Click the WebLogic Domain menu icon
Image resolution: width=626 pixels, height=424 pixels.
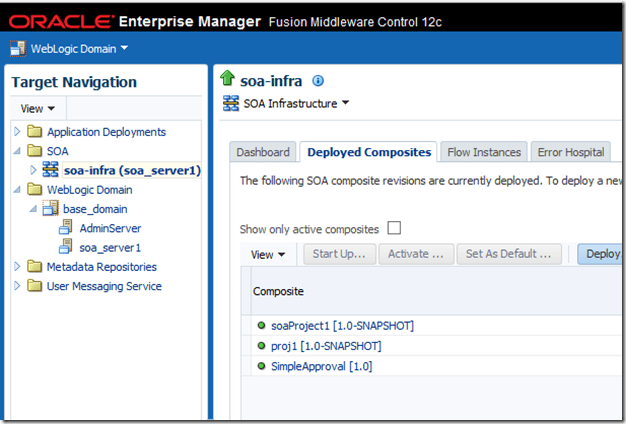click(x=18, y=49)
